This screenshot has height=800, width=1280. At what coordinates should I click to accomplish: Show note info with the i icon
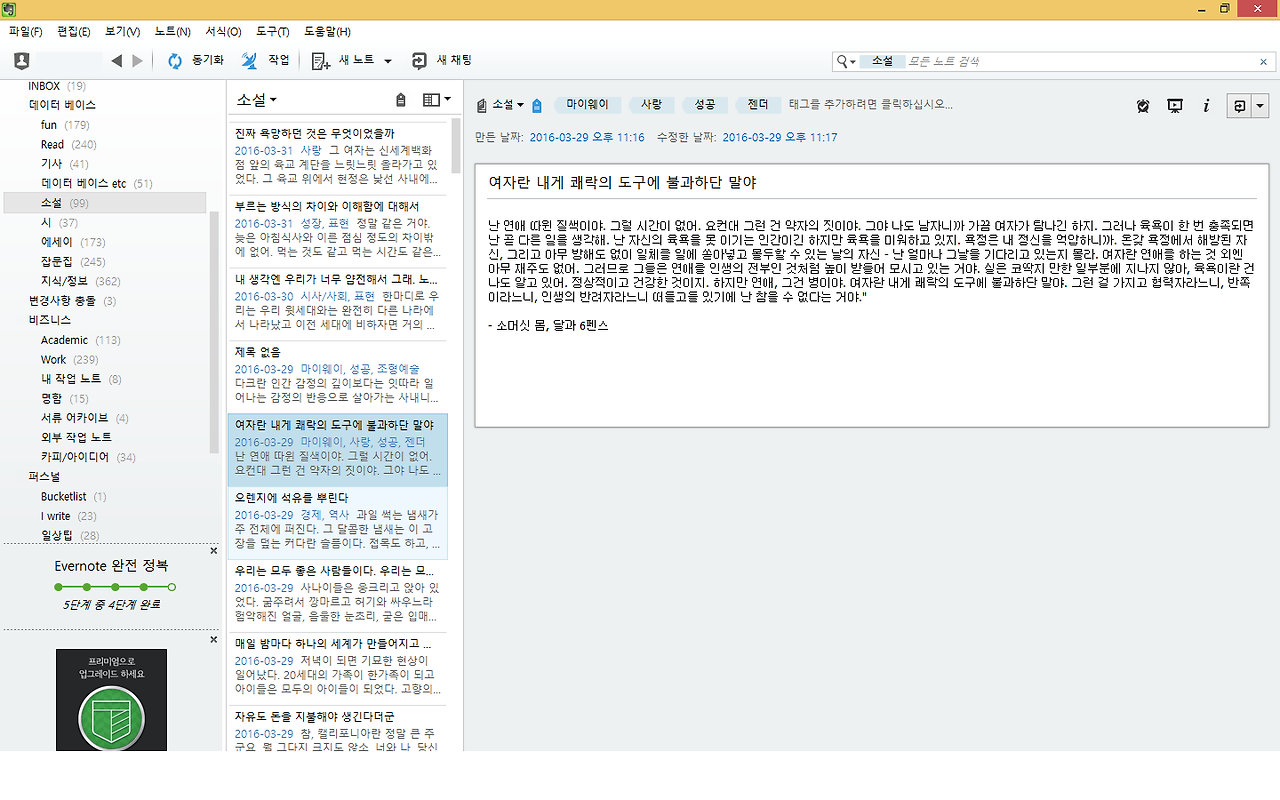(x=1207, y=105)
